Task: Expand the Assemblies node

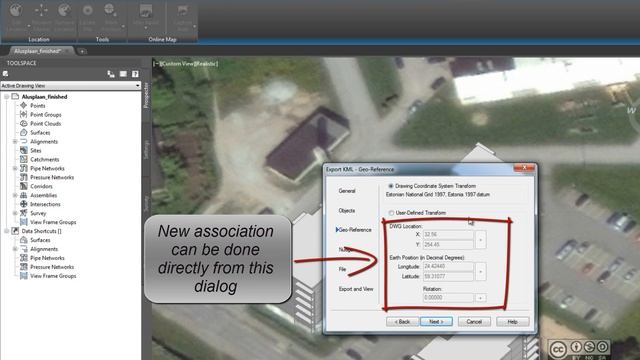Action: coord(15,196)
